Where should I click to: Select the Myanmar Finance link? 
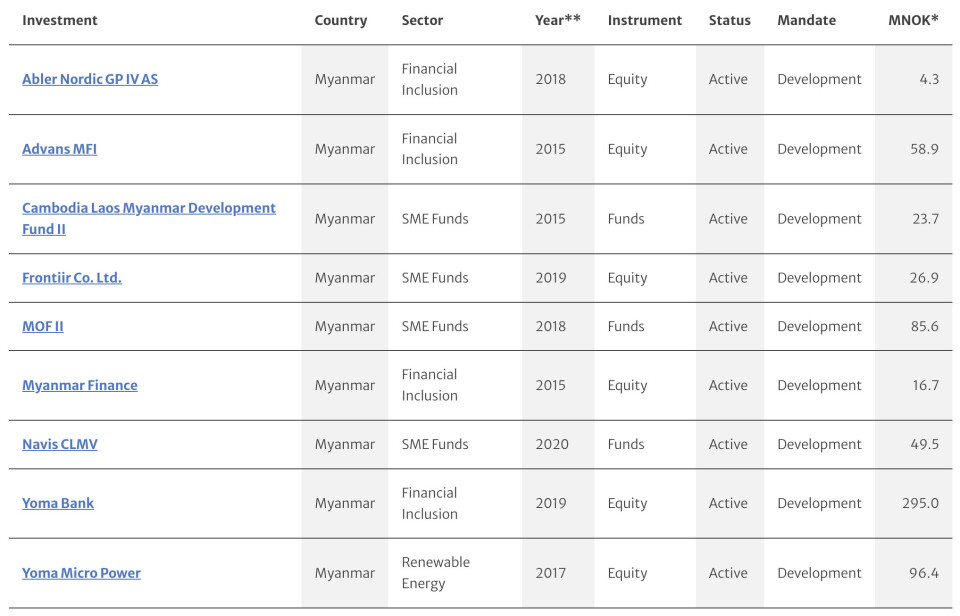point(80,386)
